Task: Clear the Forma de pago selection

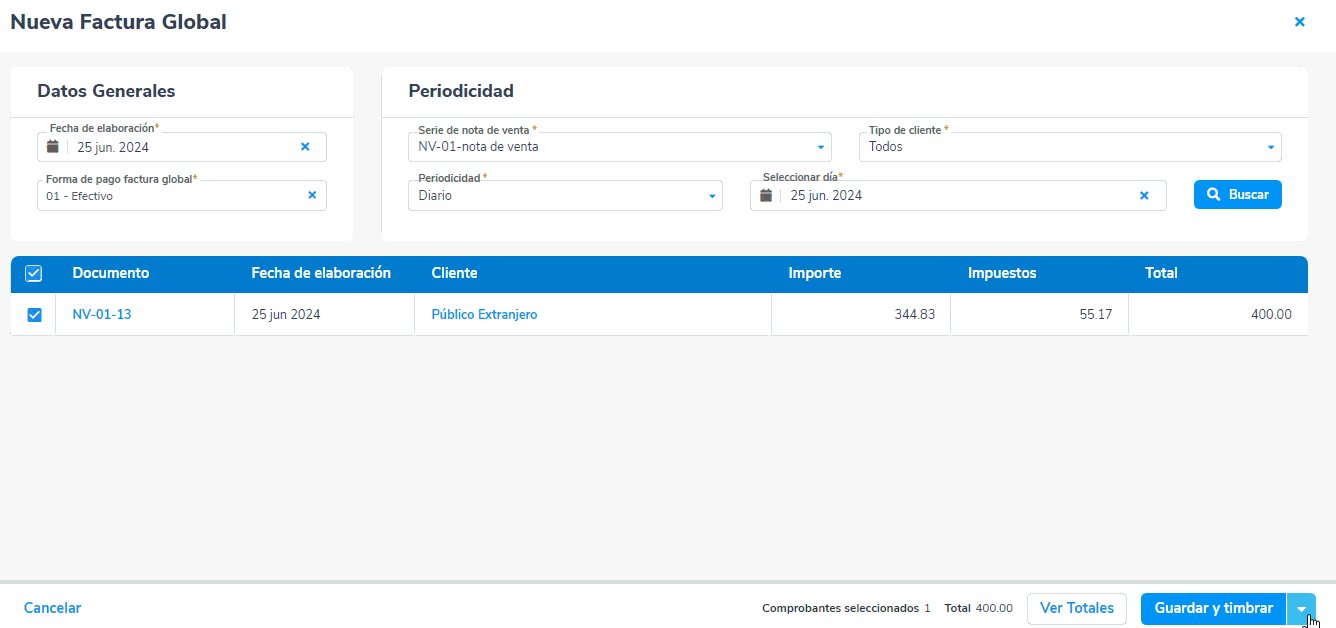Action: point(311,196)
